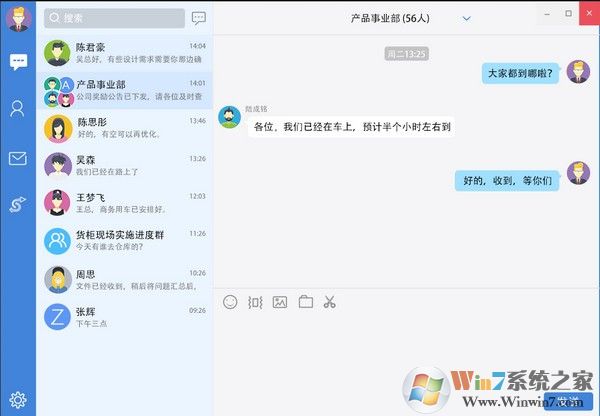This screenshot has height=416, width=600.
Task: Click 陆成铭's avatar in the chat
Action: 230,116
